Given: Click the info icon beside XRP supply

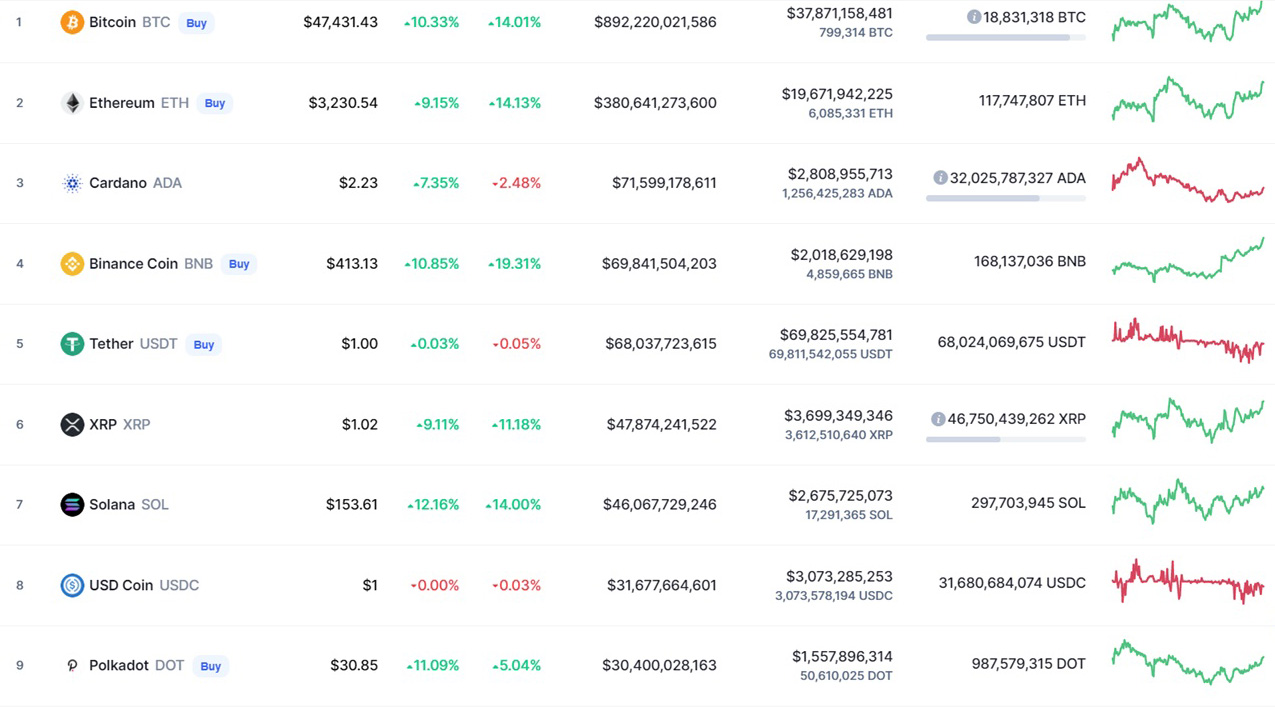Looking at the screenshot, I should click(x=938, y=419).
